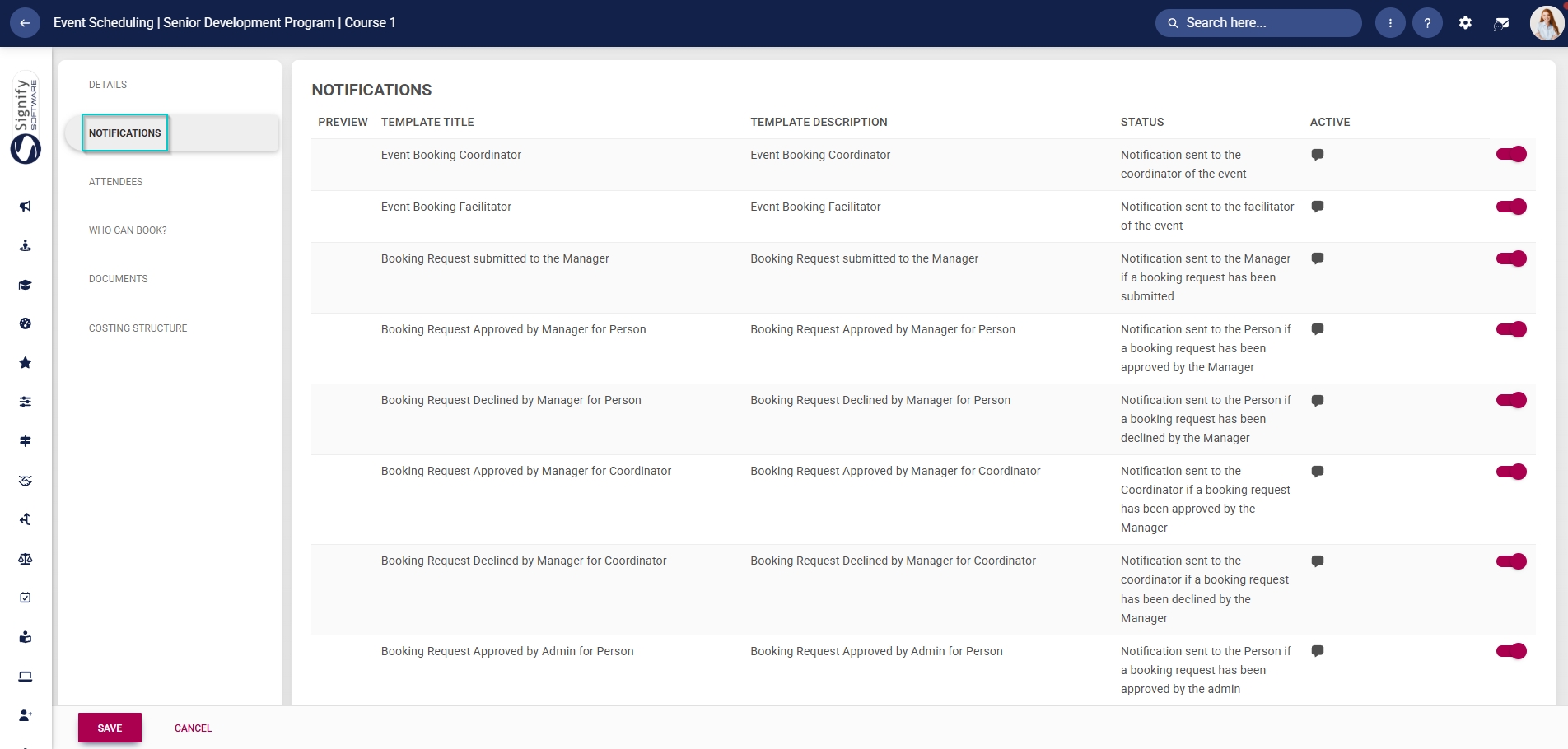Click comment icon for Event Booking Coordinator
Image resolution: width=1568 pixels, height=749 pixels.
coord(1318,155)
